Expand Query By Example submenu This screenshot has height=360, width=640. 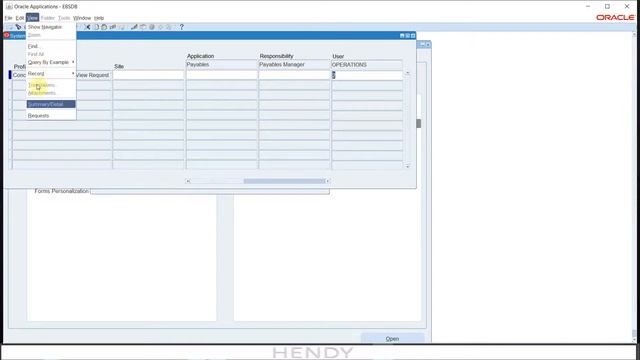pyautogui.click(x=51, y=62)
